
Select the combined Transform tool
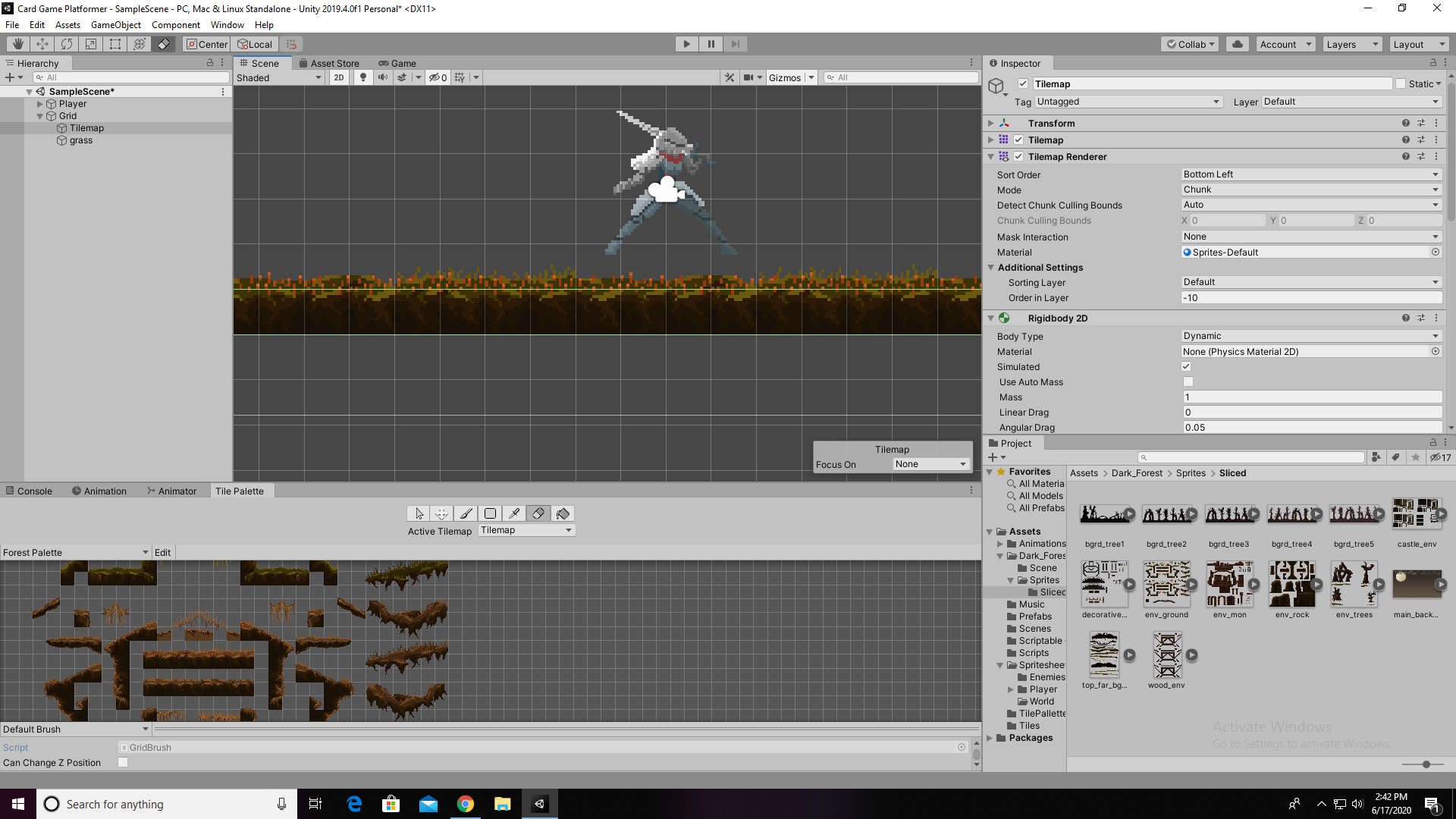click(x=140, y=44)
